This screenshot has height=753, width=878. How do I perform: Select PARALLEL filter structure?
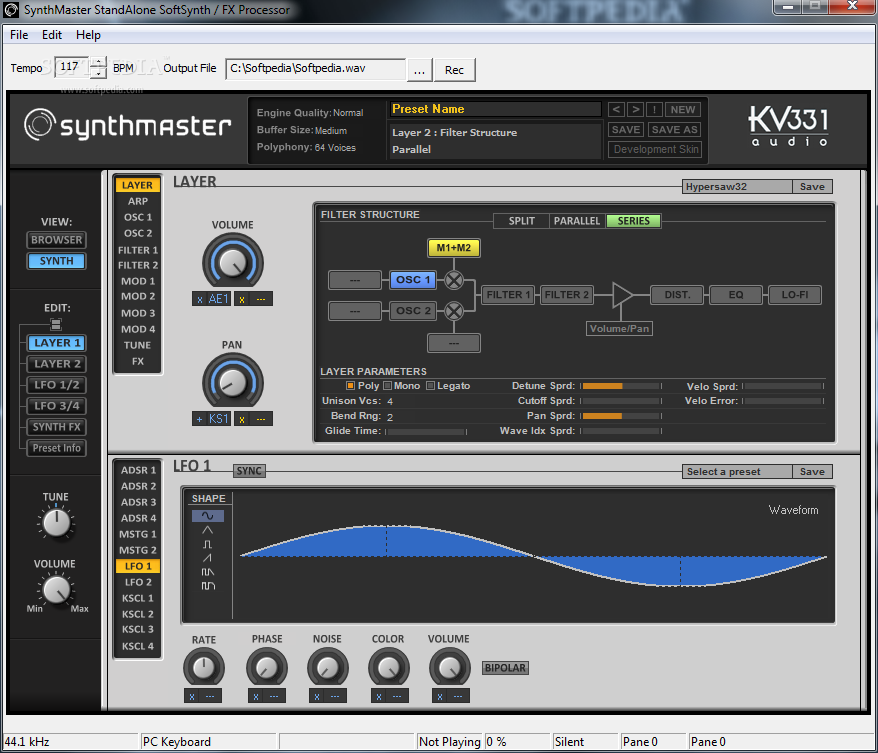pos(577,221)
